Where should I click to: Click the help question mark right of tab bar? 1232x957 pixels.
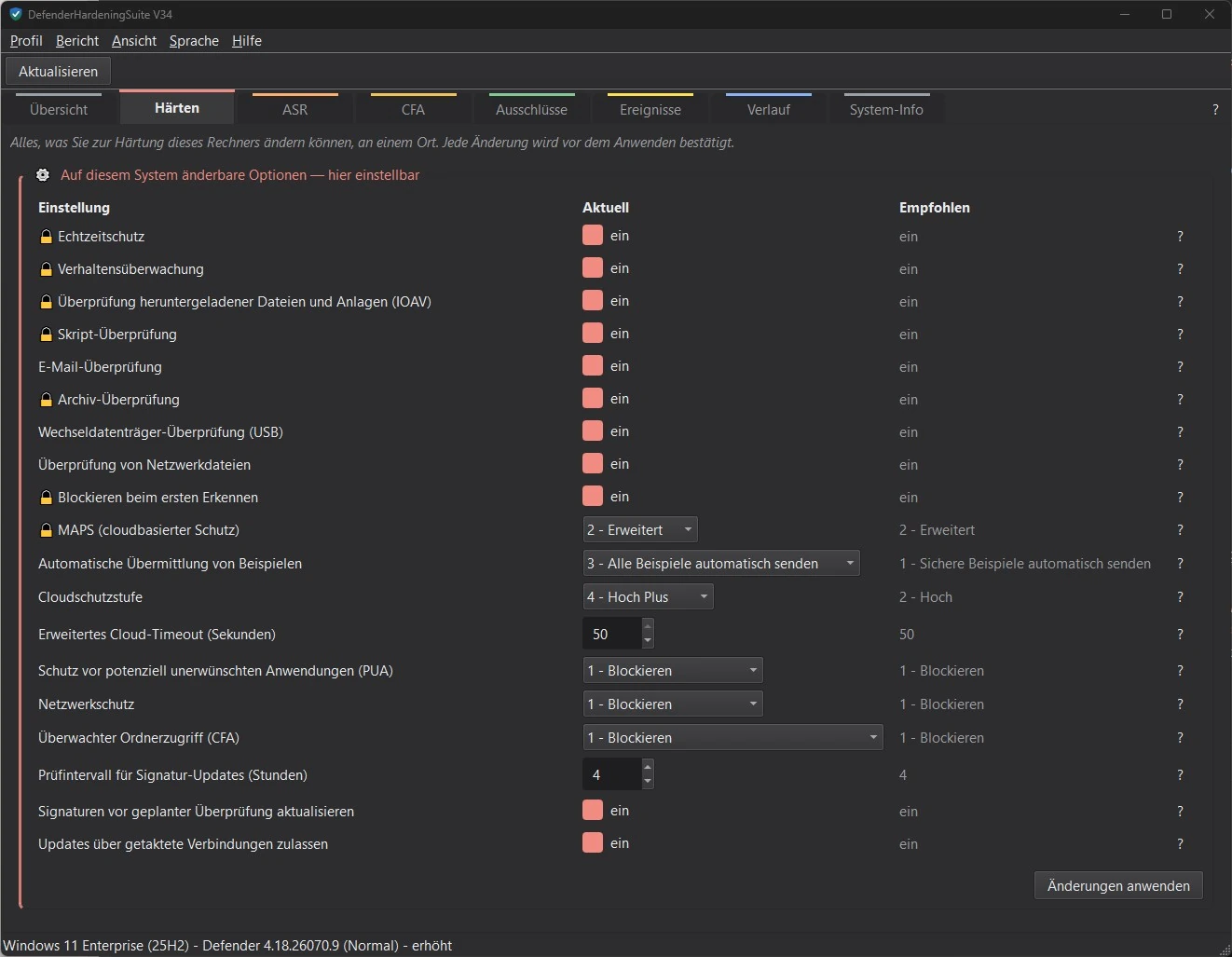(x=1215, y=110)
